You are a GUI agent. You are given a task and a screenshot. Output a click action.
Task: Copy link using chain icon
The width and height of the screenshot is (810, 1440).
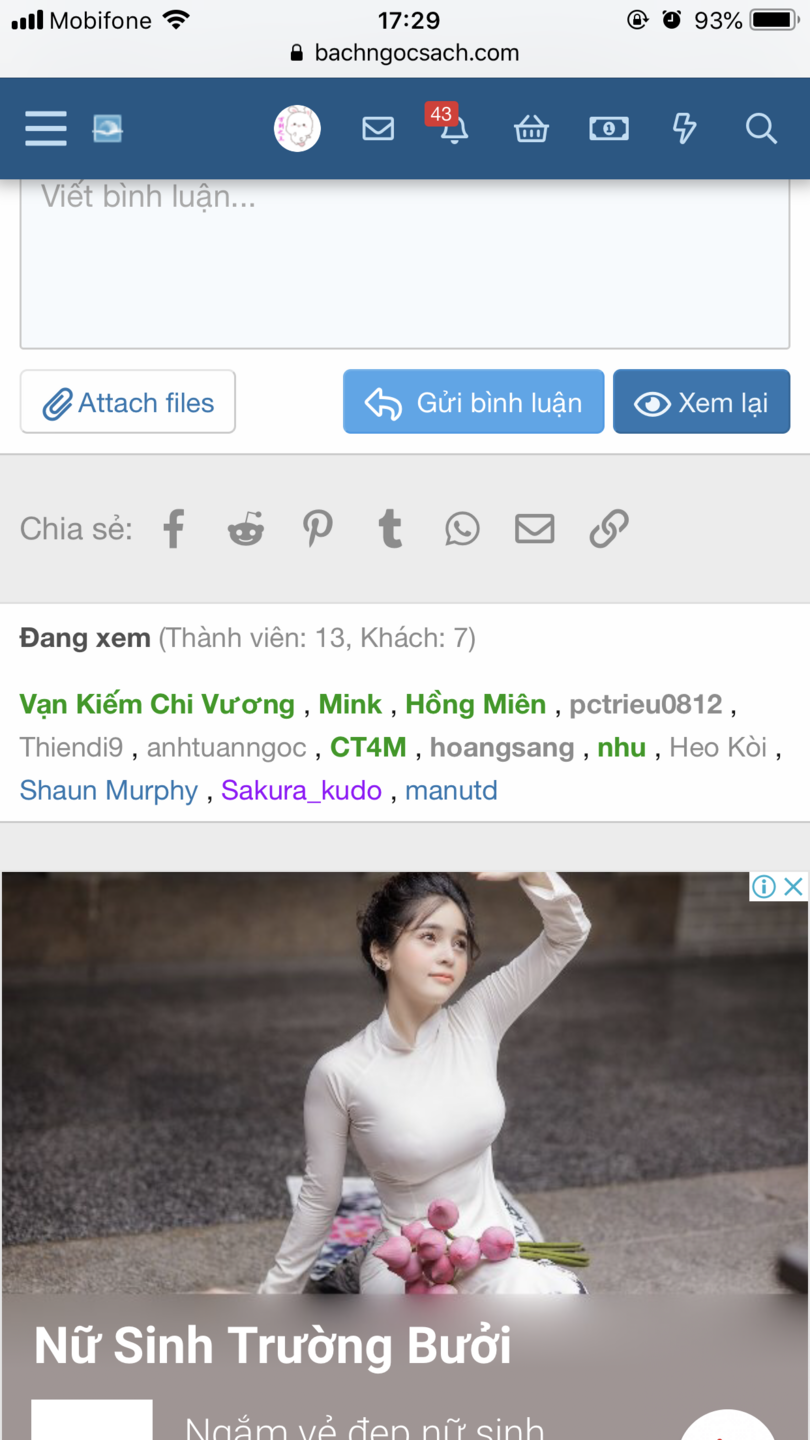point(608,528)
